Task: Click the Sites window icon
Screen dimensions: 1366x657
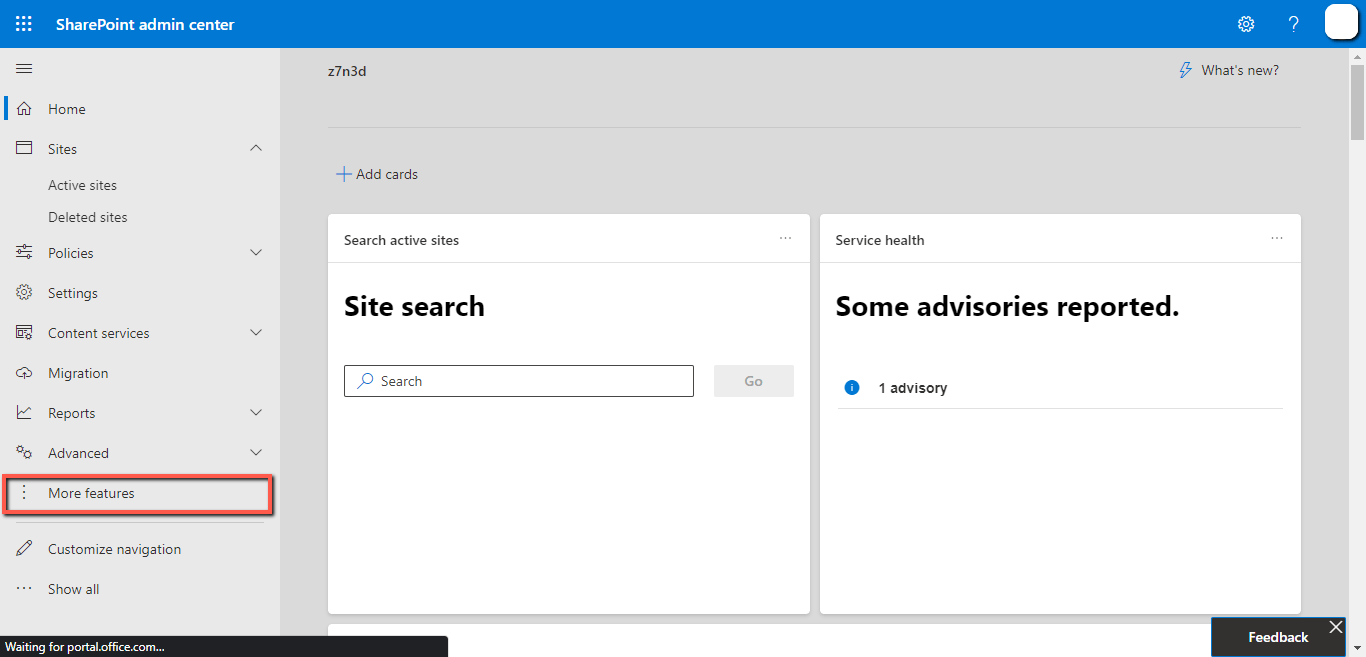Action: [24, 148]
